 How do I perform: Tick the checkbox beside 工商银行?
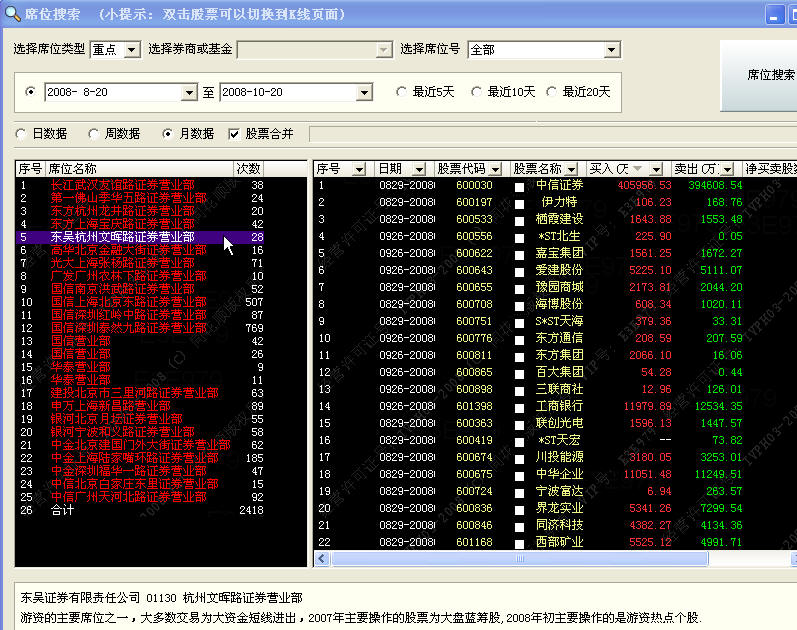(519, 406)
